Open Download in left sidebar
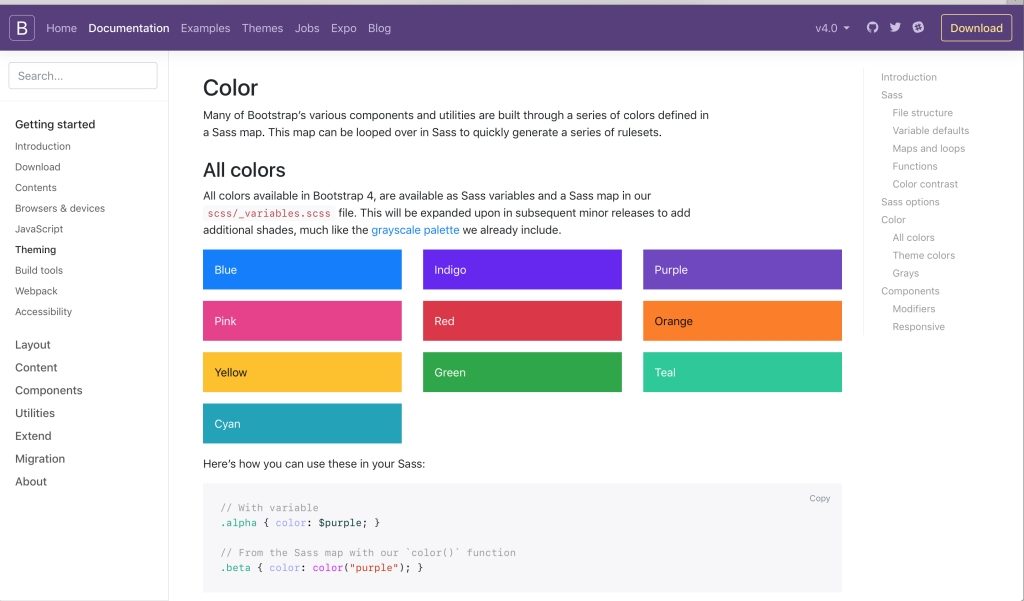The height and width of the screenshot is (601, 1024). (x=37, y=167)
